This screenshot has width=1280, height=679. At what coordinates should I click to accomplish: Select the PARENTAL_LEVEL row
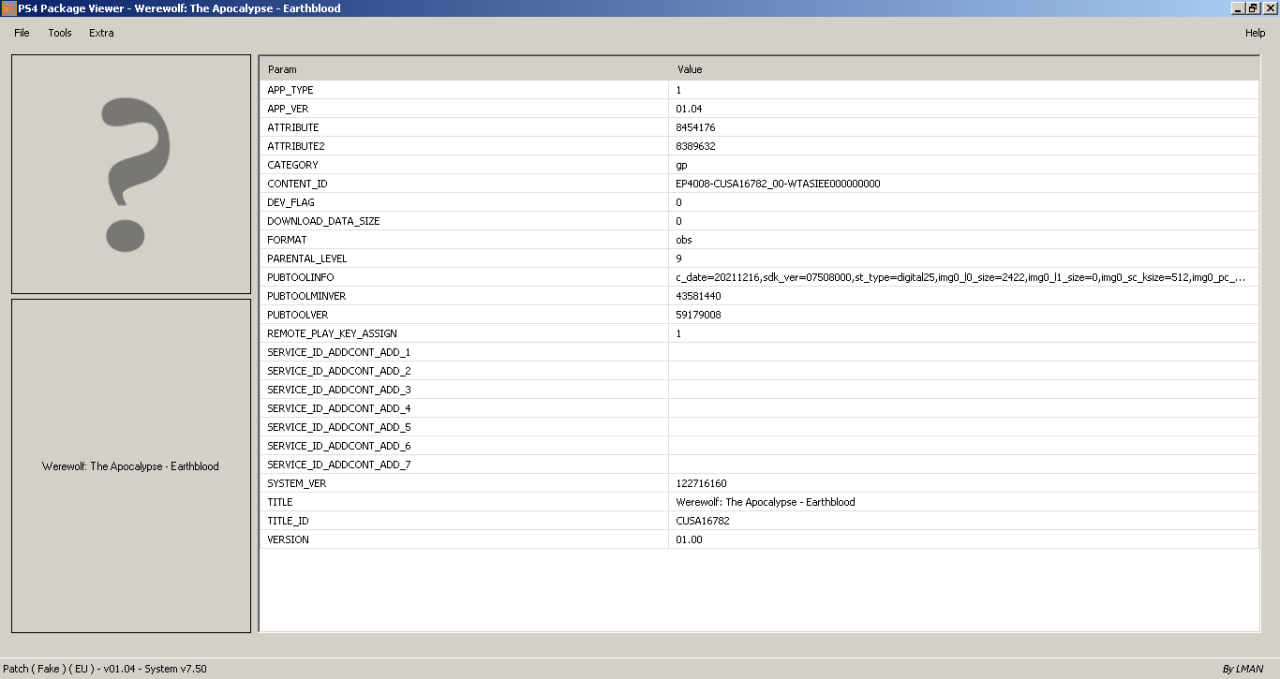[759, 258]
